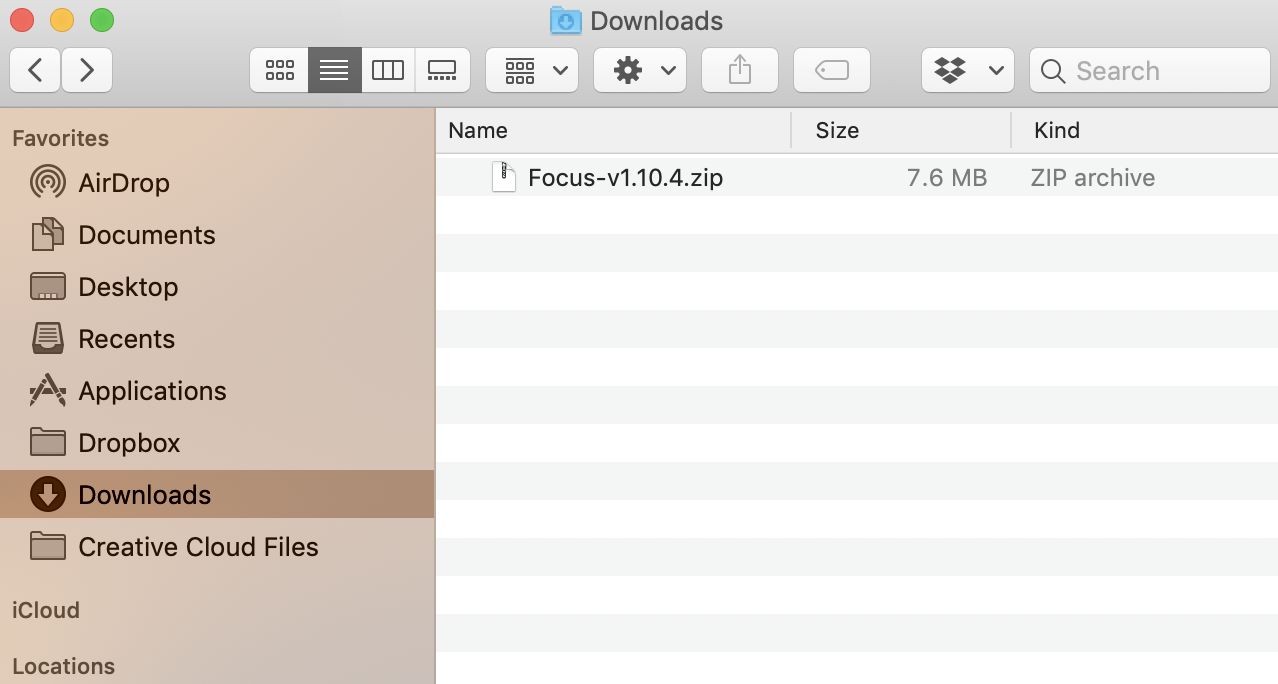1278x684 pixels.
Task: Open Recents in the sidebar
Action: [217, 339]
